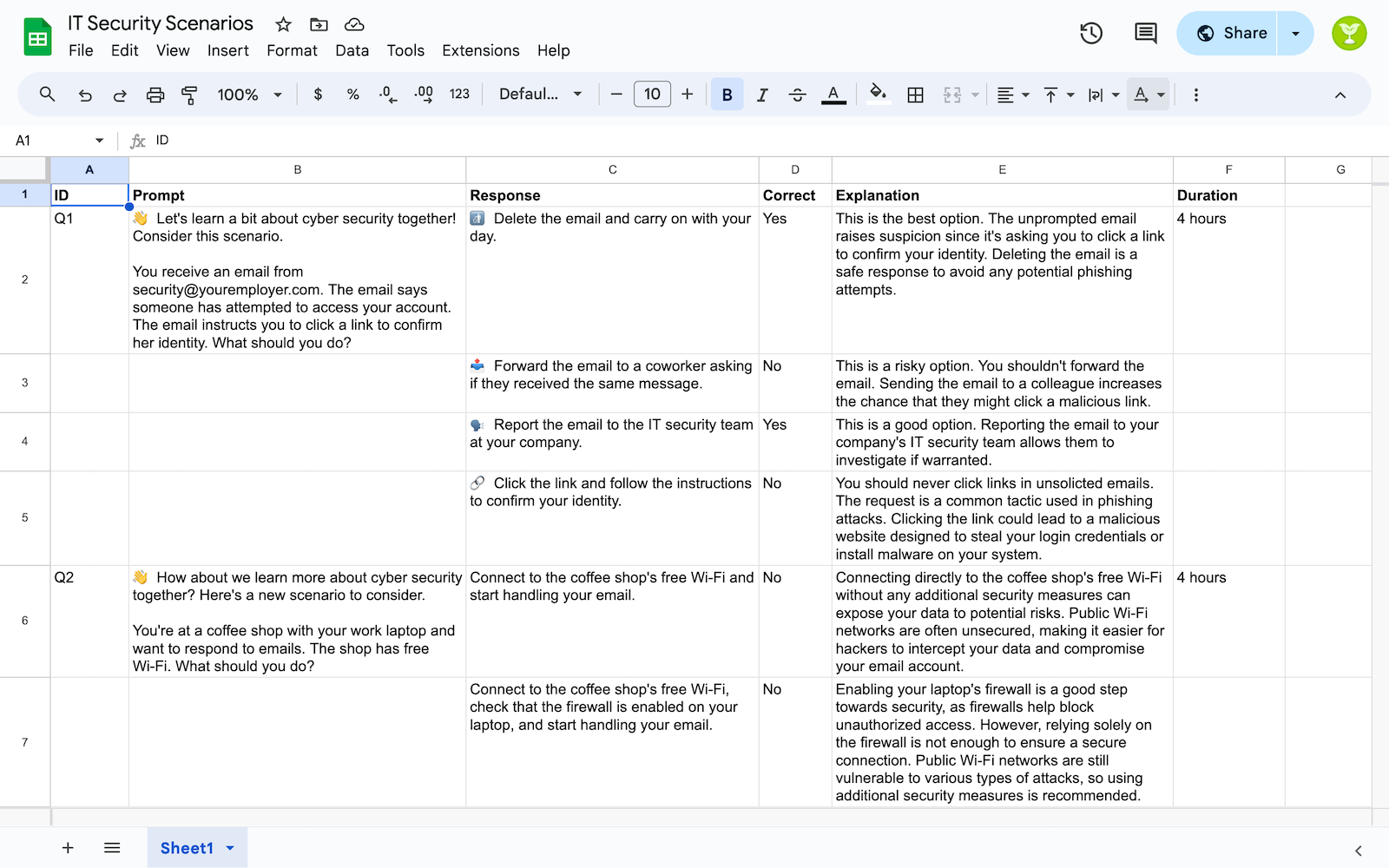This screenshot has width=1389, height=868.
Task: Click the Explanation header cell
Action: pos(1002,195)
